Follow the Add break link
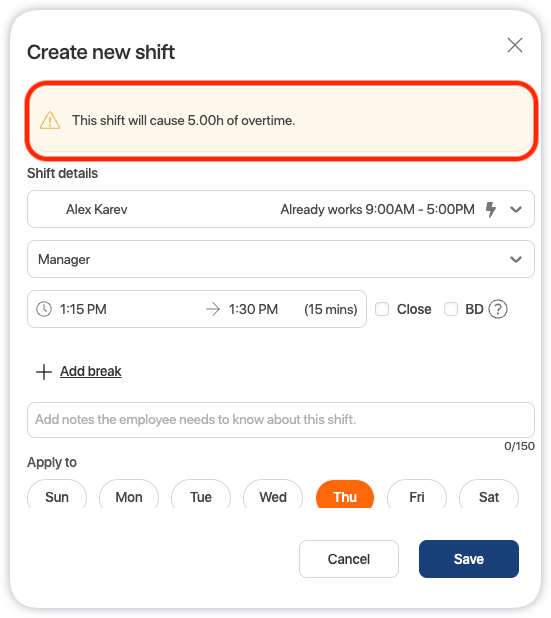The height and width of the screenshot is (618, 551). pos(91,371)
